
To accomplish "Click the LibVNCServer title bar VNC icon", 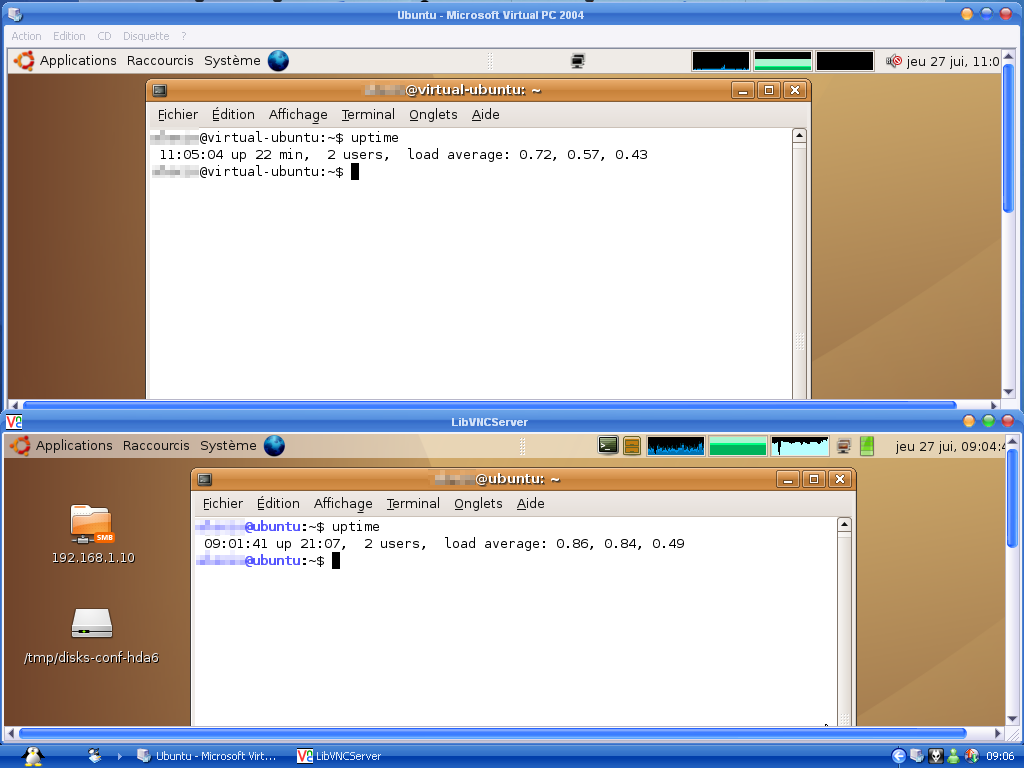I will click(14, 421).
